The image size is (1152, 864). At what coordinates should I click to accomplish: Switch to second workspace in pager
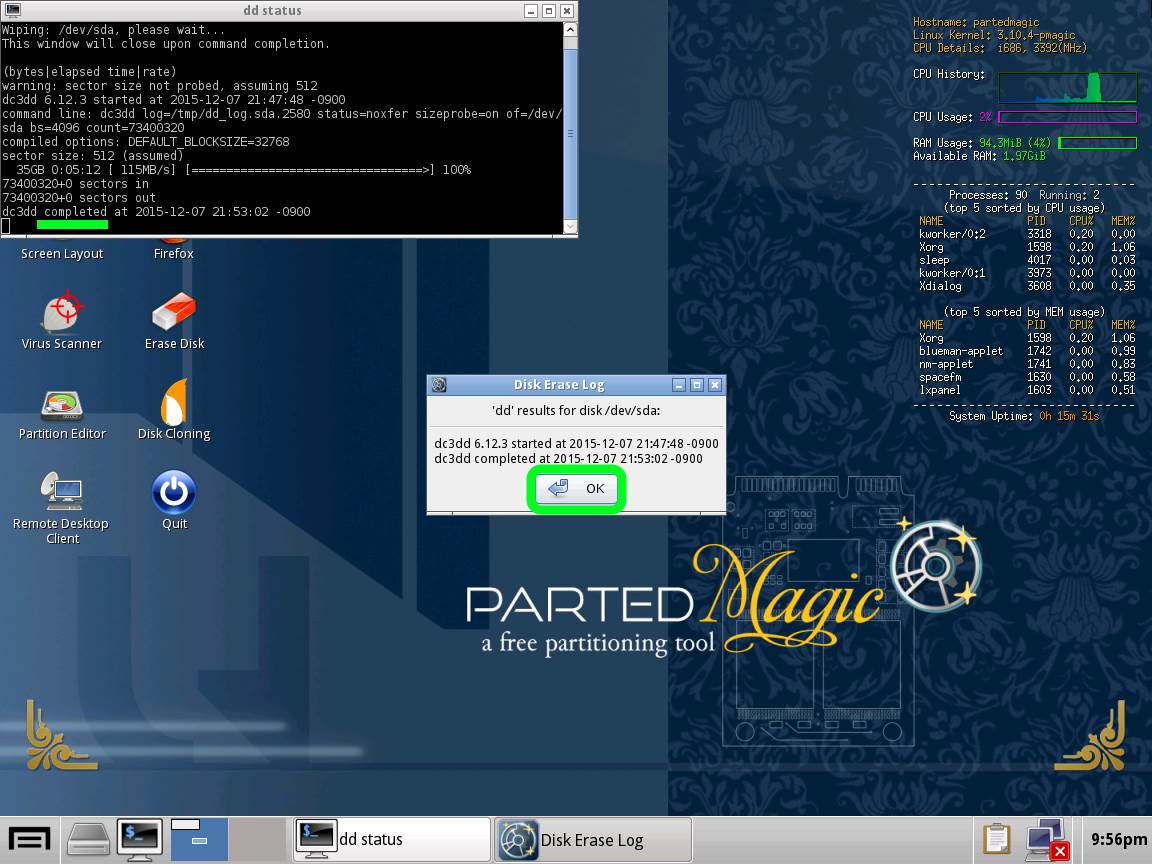[x=257, y=839]
